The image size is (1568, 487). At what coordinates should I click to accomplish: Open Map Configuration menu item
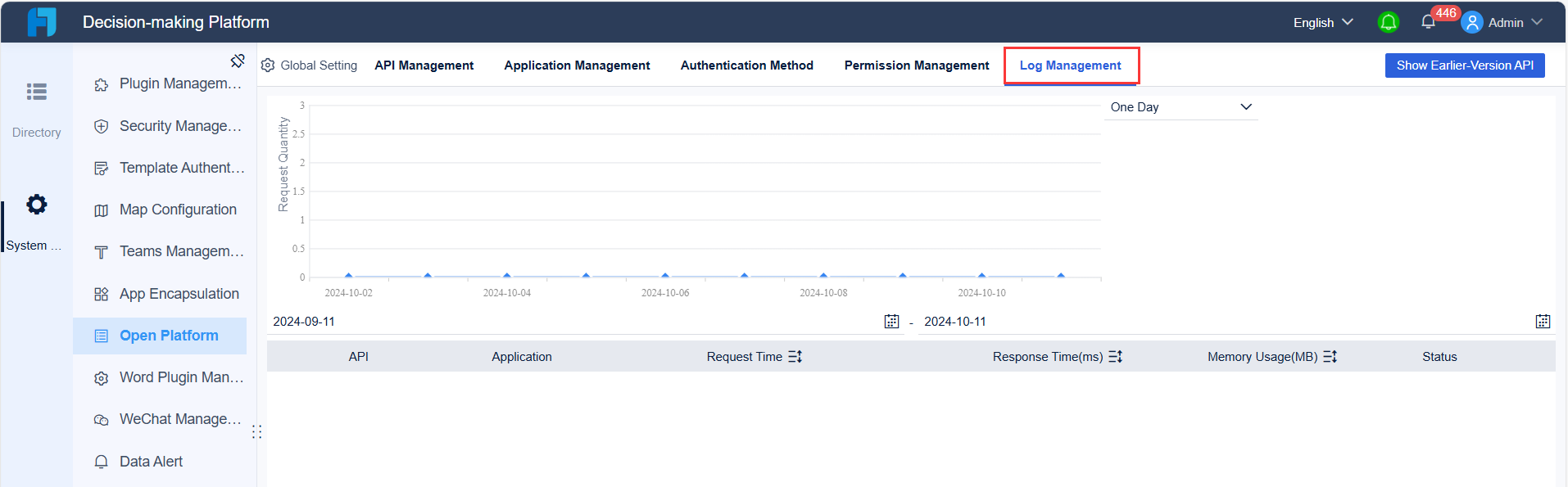click(160, 210)
